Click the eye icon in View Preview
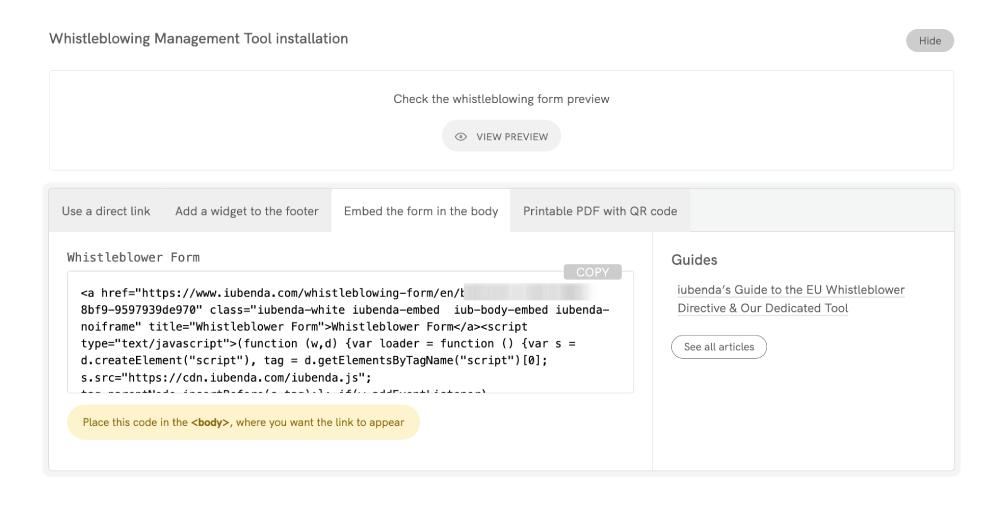 tap(462, 137)
